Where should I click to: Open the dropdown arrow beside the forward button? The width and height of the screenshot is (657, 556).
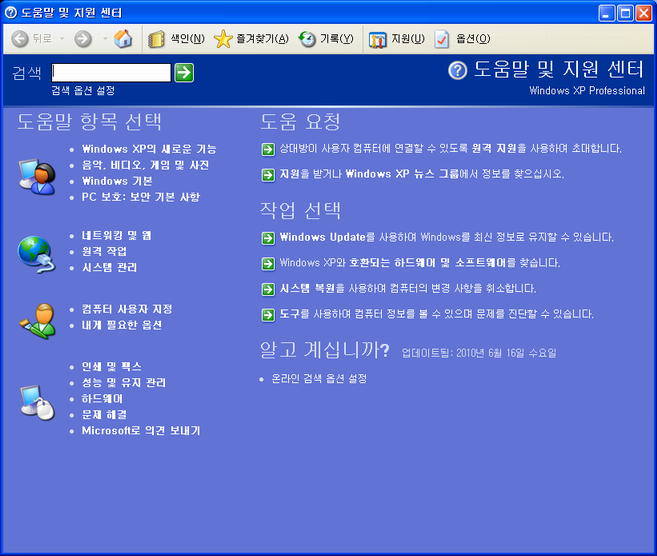coord(105,39)
